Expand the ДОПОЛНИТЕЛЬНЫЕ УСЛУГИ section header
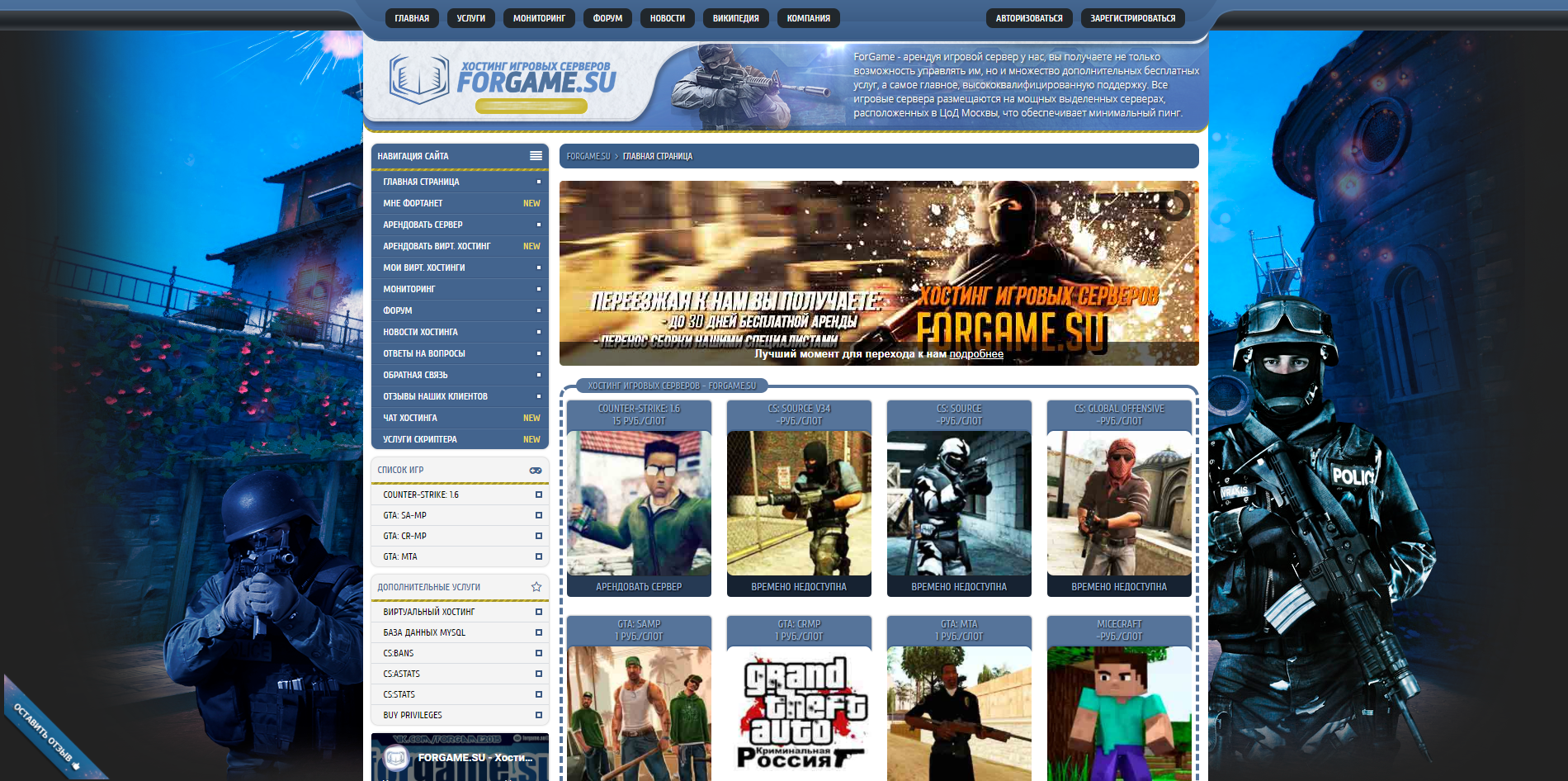 pos(446,587)
